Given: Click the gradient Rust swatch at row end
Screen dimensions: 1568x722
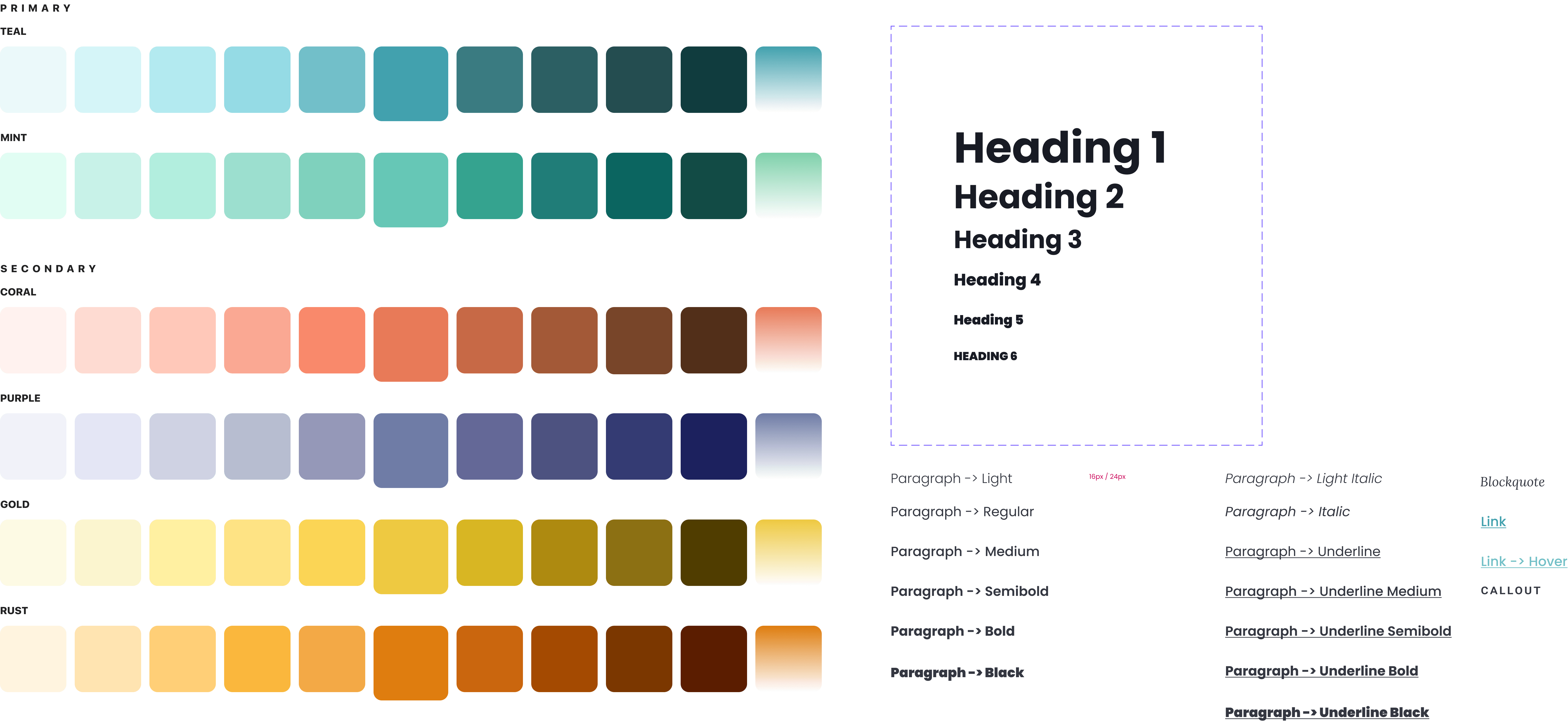Looking at the screenshot, I should pos(788,658).
